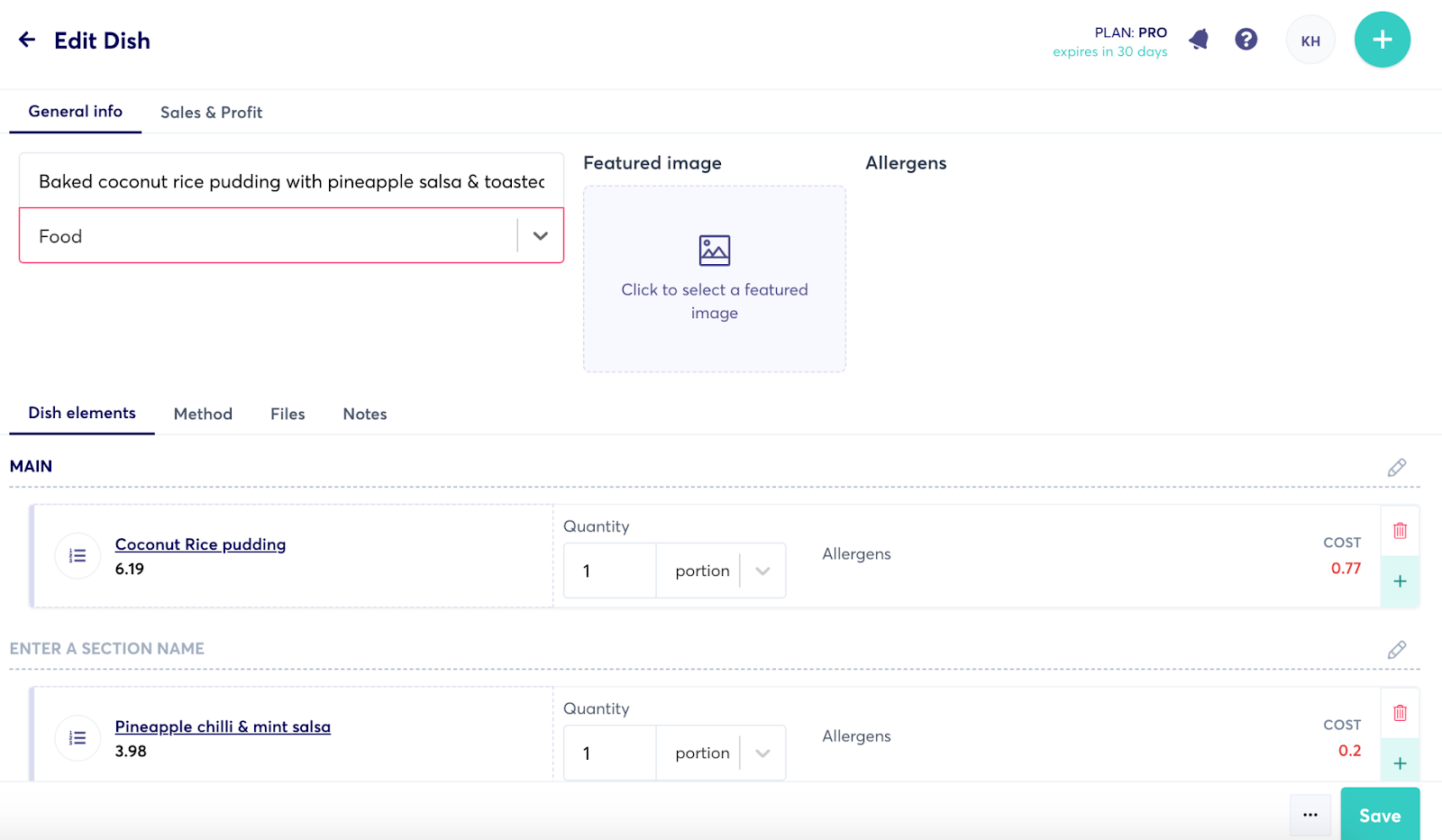Click the Coconut Rice pudding quantity field
The width and height of the screenshot is (1442, 840).
click(x=610, y=571)
